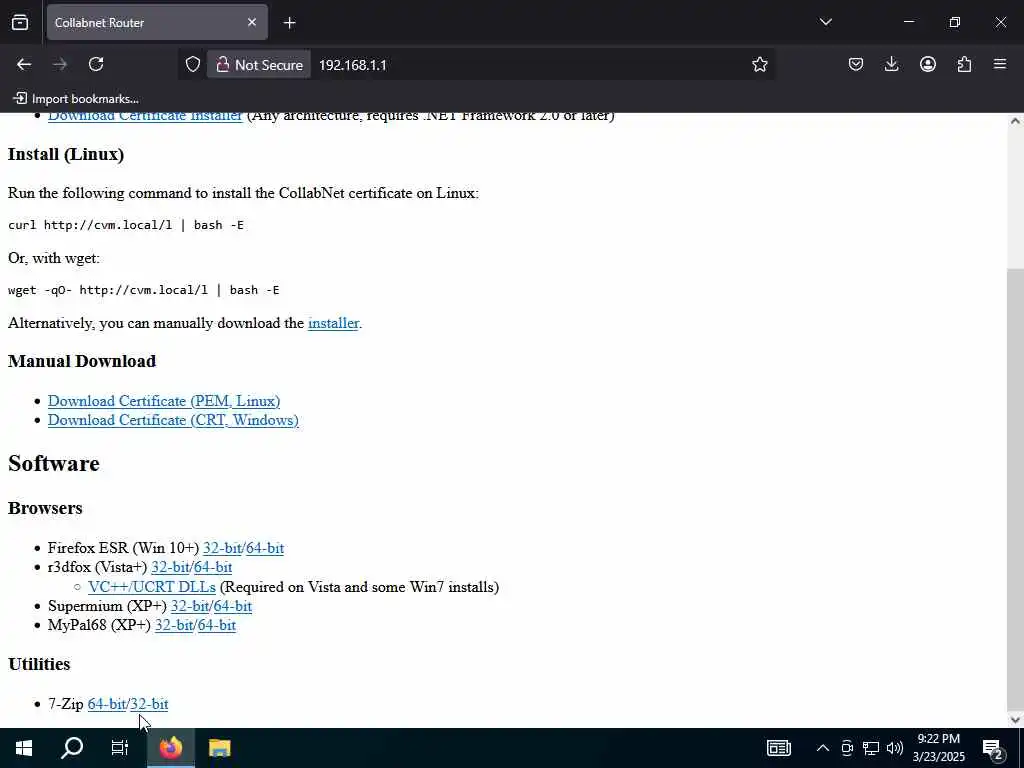Open Task View on the taskbar
Viewport: 1024px width, 768px height.
120,748
